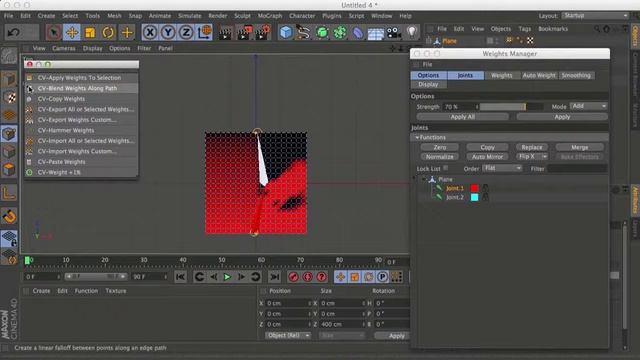The width and height of the screenshot is (640, 360).
Task: Toggle the Z axis lock
Action: [186, 32]
